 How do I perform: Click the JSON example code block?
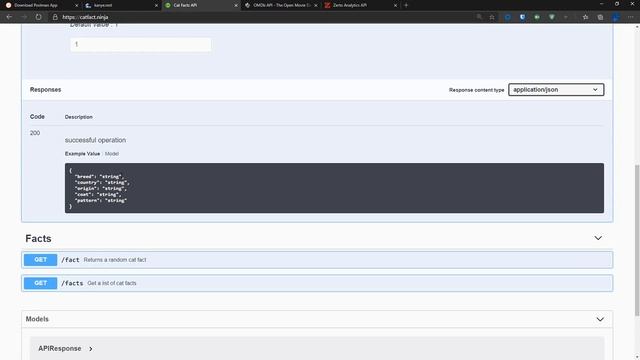point(334,188)
